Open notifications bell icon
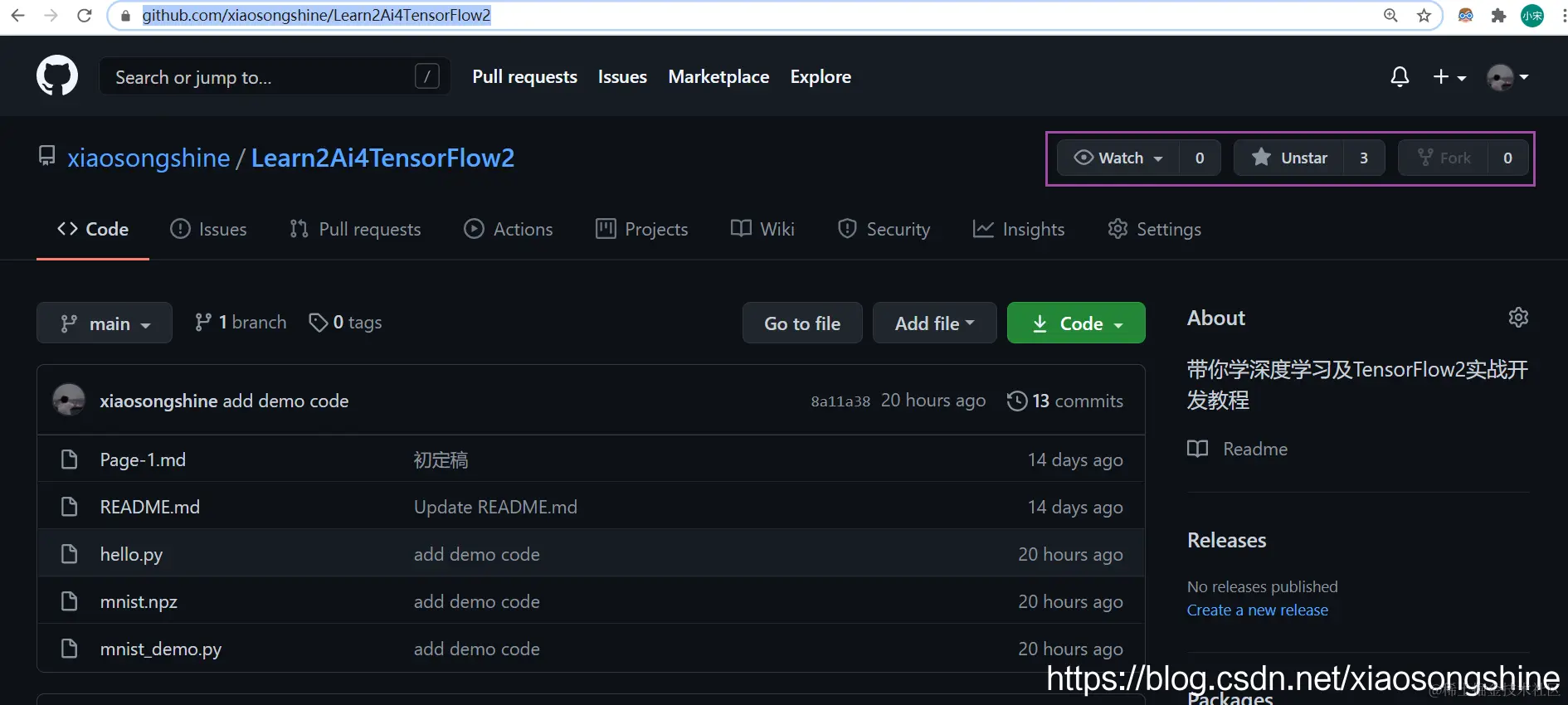 tap(1400, 76)
